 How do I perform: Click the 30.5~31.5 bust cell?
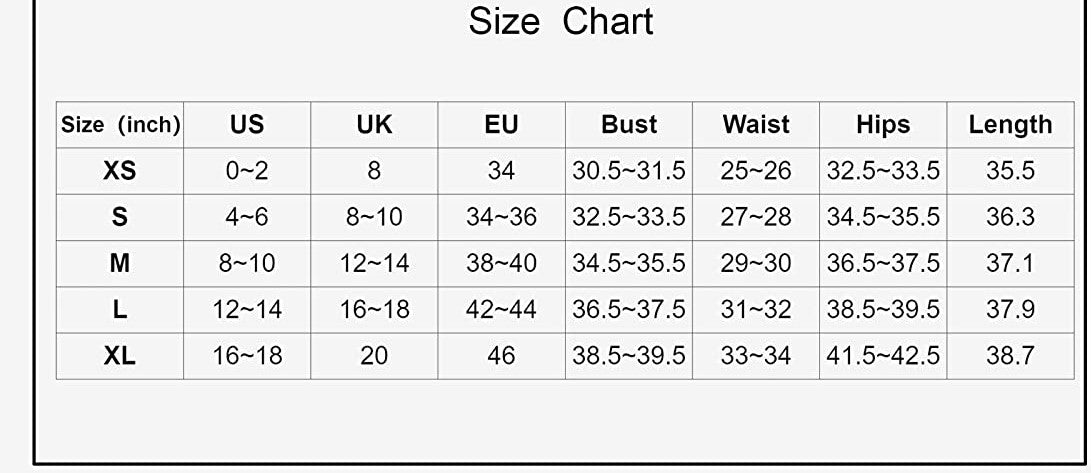pos(629,171)
